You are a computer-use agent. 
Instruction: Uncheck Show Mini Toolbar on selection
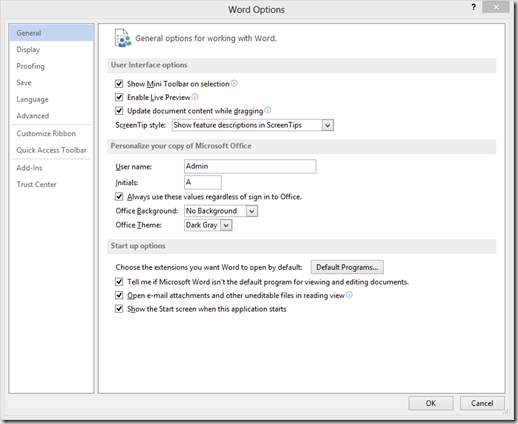(x=119, y=83)
